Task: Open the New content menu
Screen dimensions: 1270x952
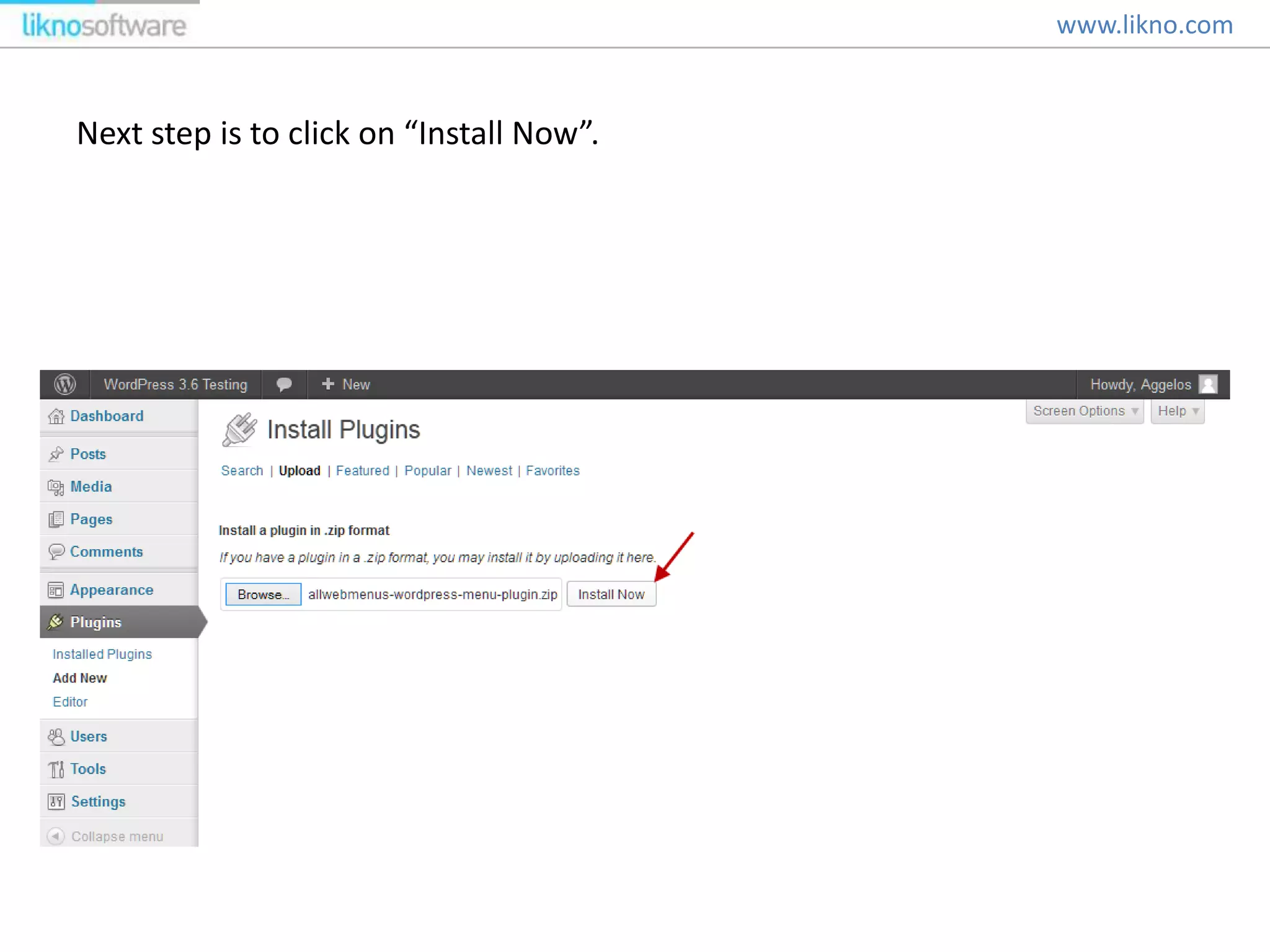Action: coord(346,384)
